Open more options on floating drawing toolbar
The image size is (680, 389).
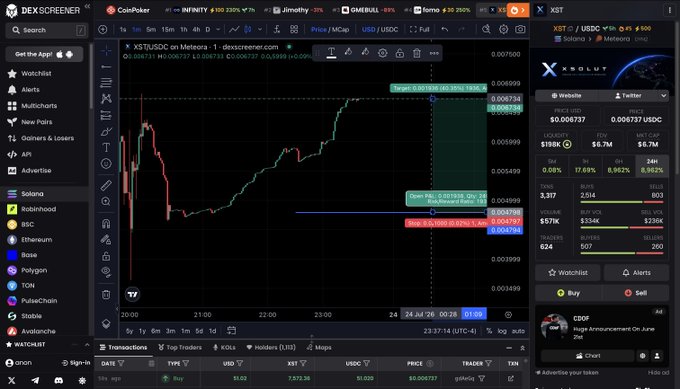tap(434, 53)
